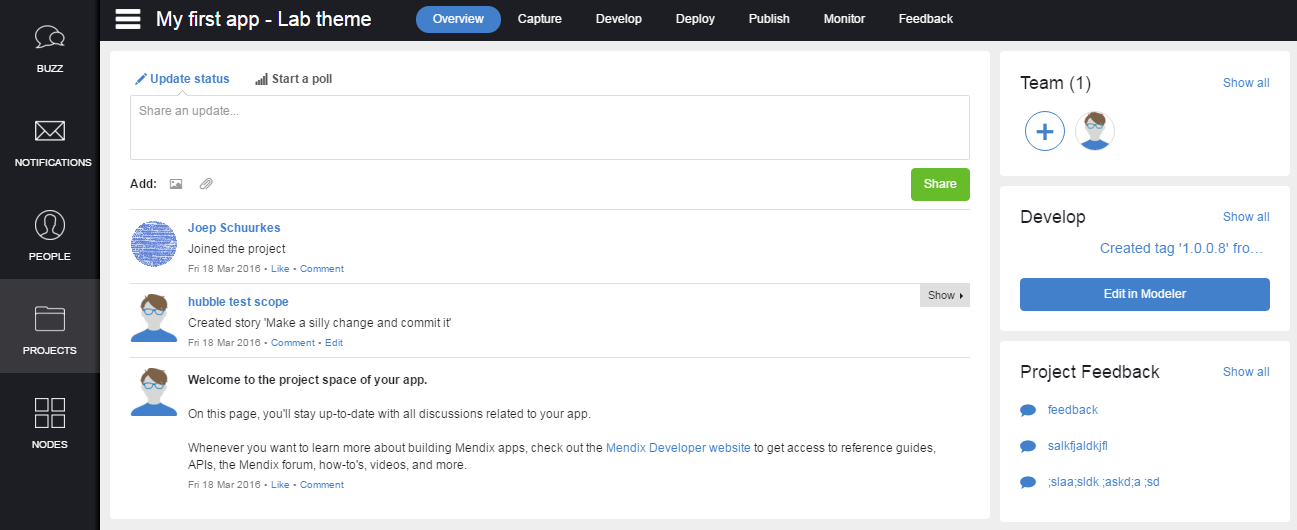Switch to the Capture tab
This screenshot has width=1297, height=530.
539,19
